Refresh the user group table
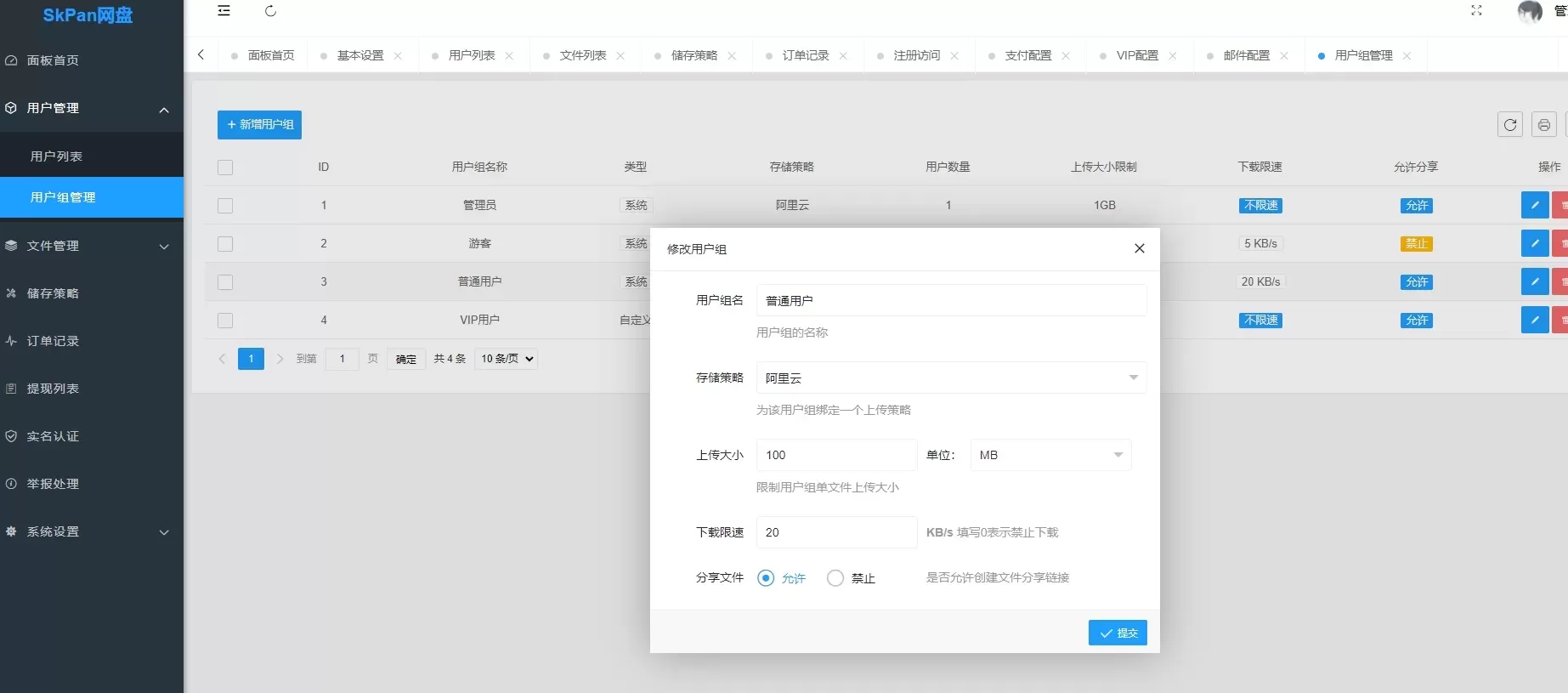The width and height of the screenshot is (1568, 693). tap(1509, 125)
